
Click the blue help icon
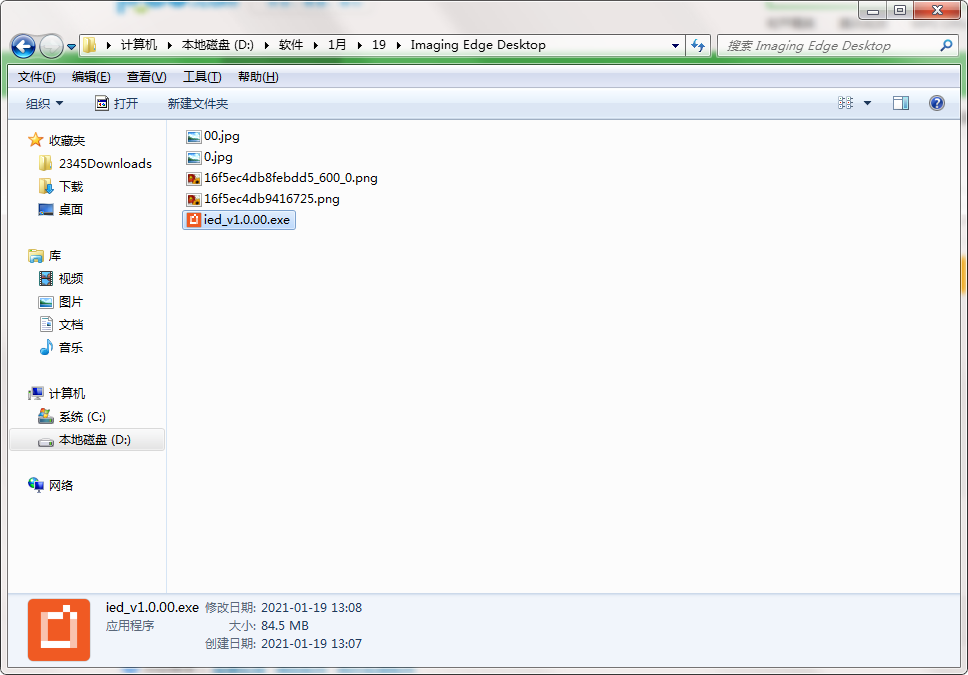[937, 103]
